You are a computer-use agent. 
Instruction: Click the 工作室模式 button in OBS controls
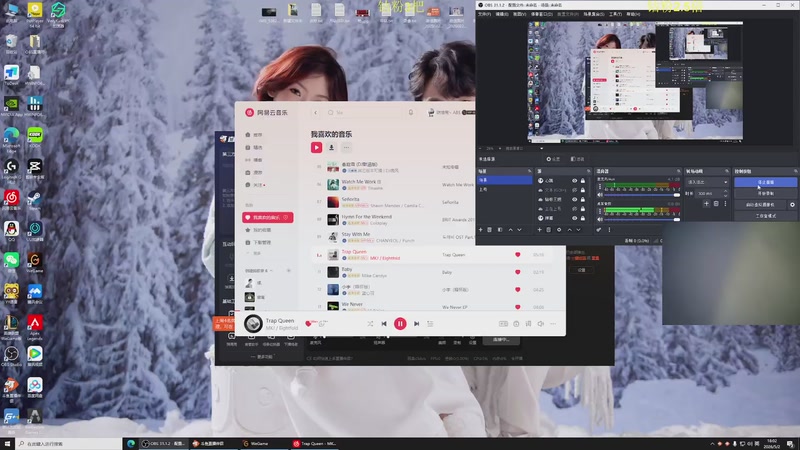click(765, 216)
